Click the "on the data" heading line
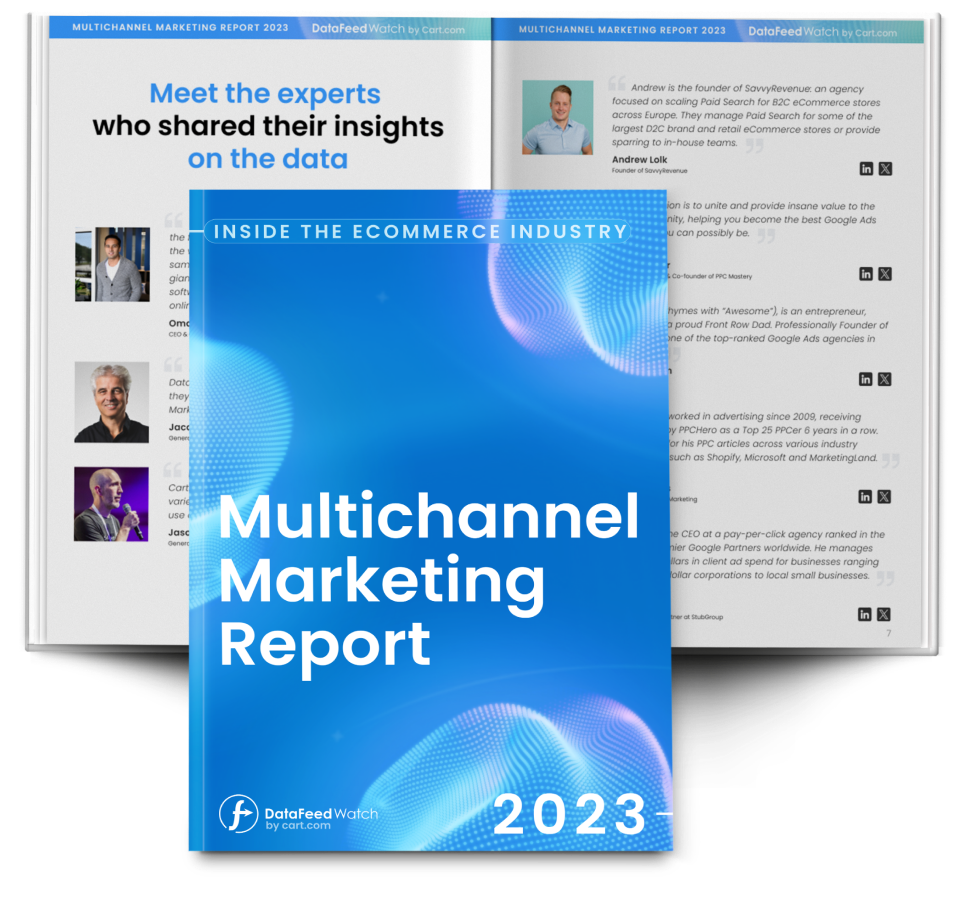This screenshot has width=978, height=900. coord(268,159)
